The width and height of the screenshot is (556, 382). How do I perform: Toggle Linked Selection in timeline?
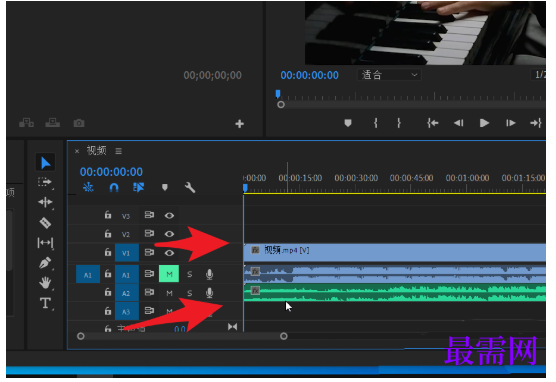coord(139,187)
